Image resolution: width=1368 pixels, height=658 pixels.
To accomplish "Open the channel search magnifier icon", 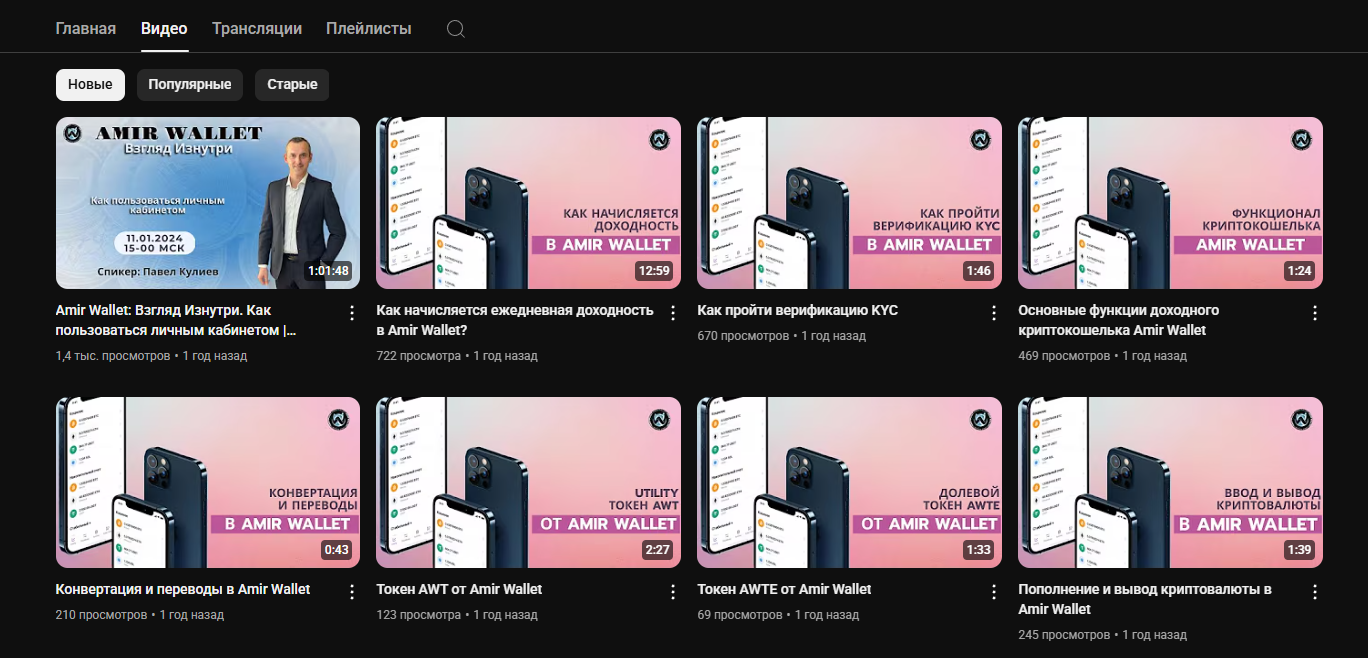I will pos(456,29).
